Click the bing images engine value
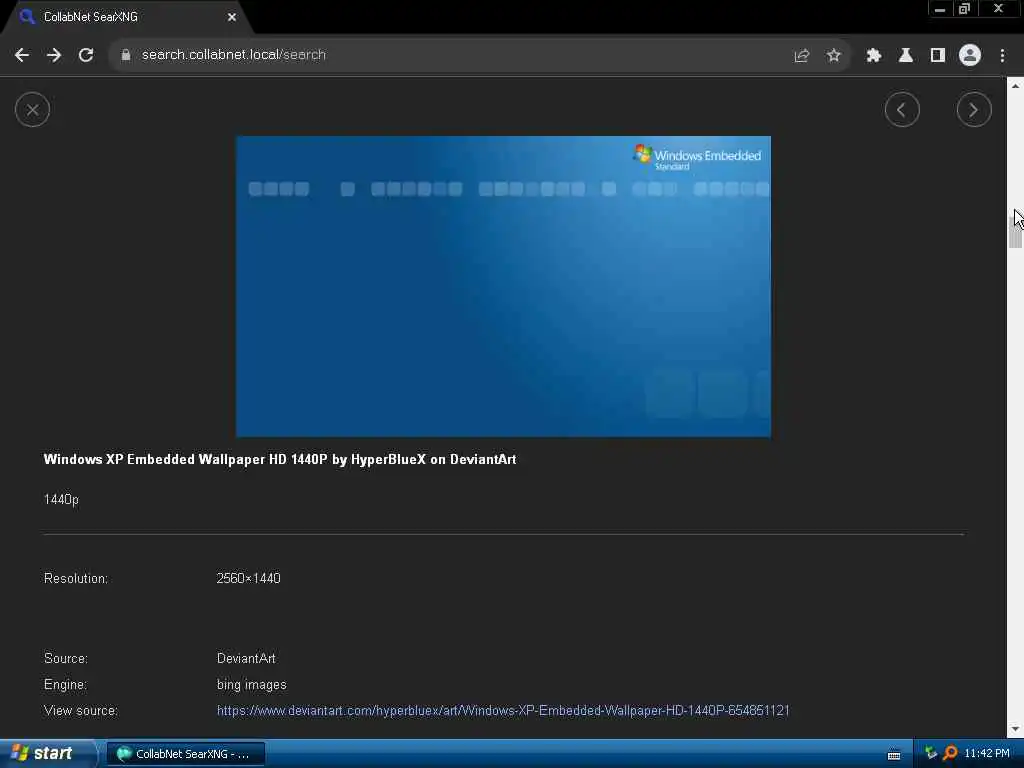 (x=251, y=684)
